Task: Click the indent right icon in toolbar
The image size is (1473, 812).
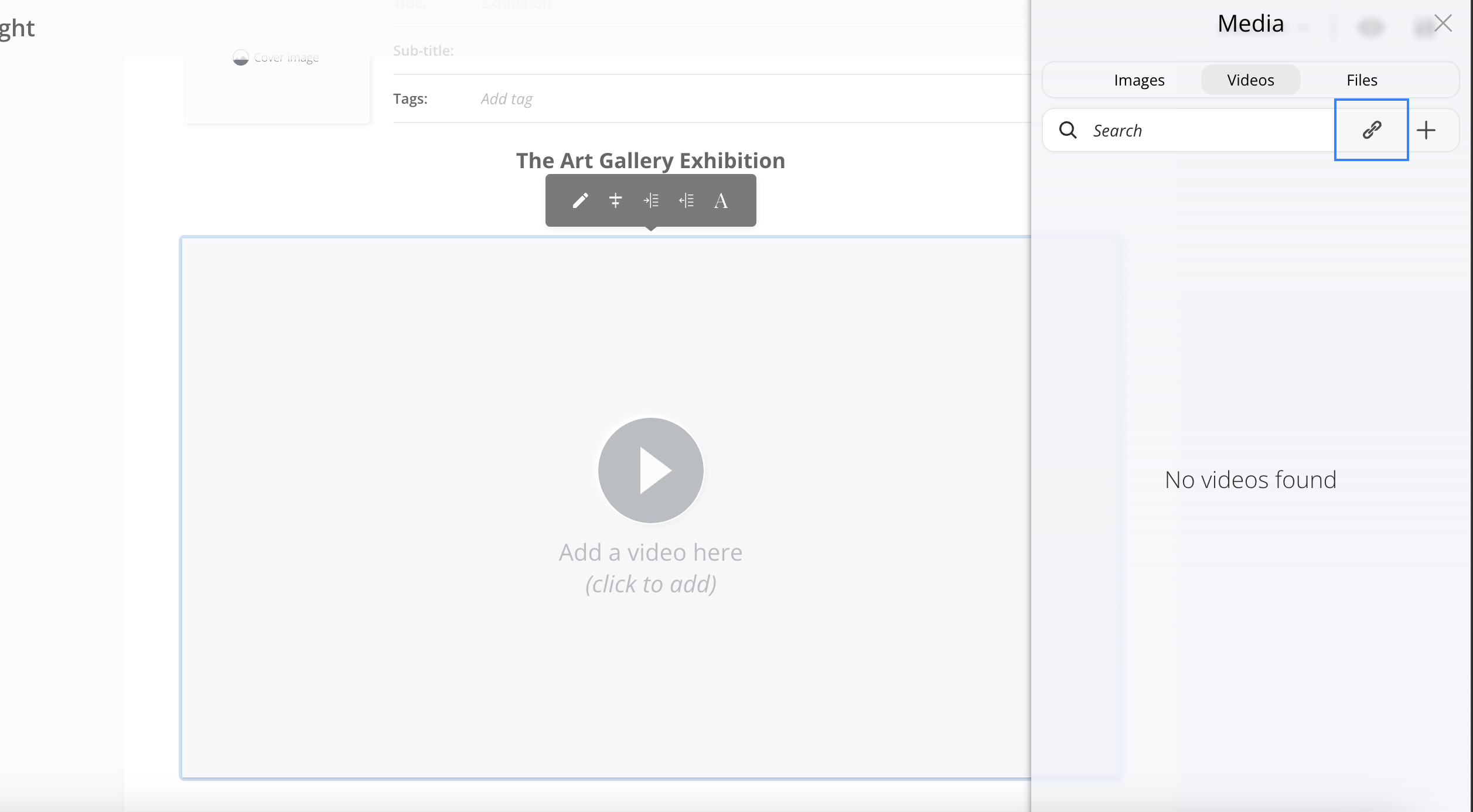Action: (651, 200)
